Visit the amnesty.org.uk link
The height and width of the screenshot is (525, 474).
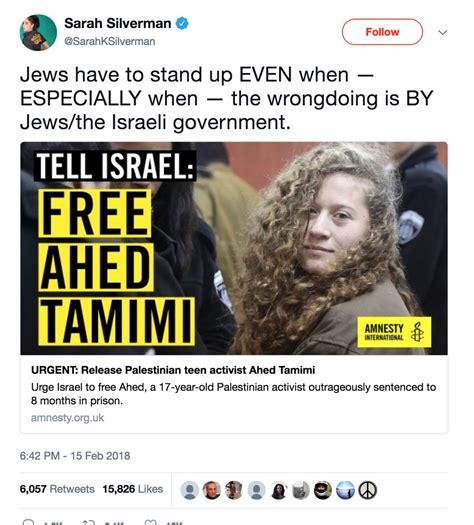click(67, 418)
